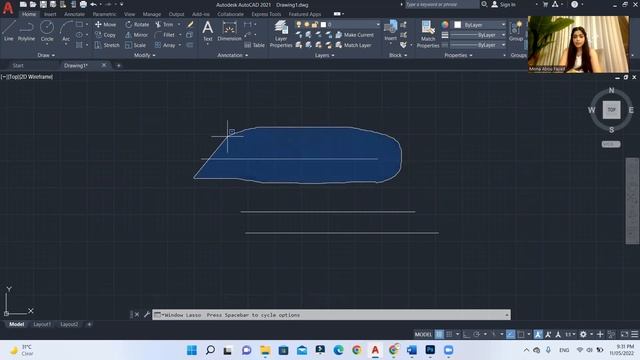Click the Undo arrow in quick access toolbar
The height and width of the screenshot is (360, 640).
pos(93,4)
